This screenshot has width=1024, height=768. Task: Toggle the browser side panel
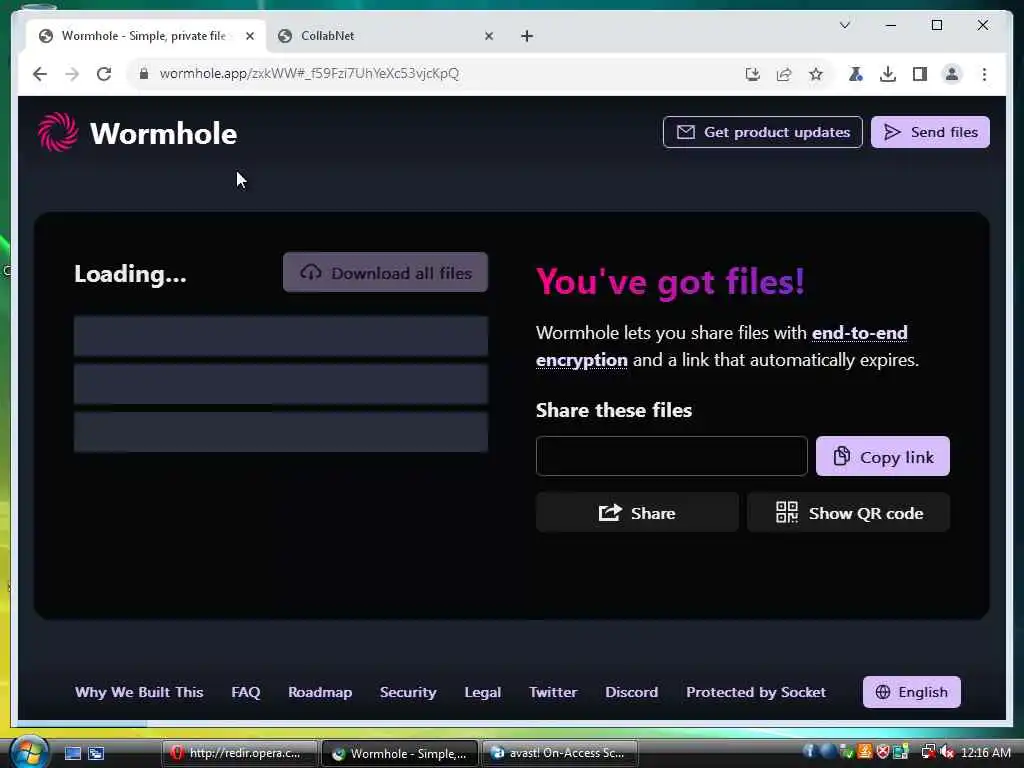click(x=920, y=74)
